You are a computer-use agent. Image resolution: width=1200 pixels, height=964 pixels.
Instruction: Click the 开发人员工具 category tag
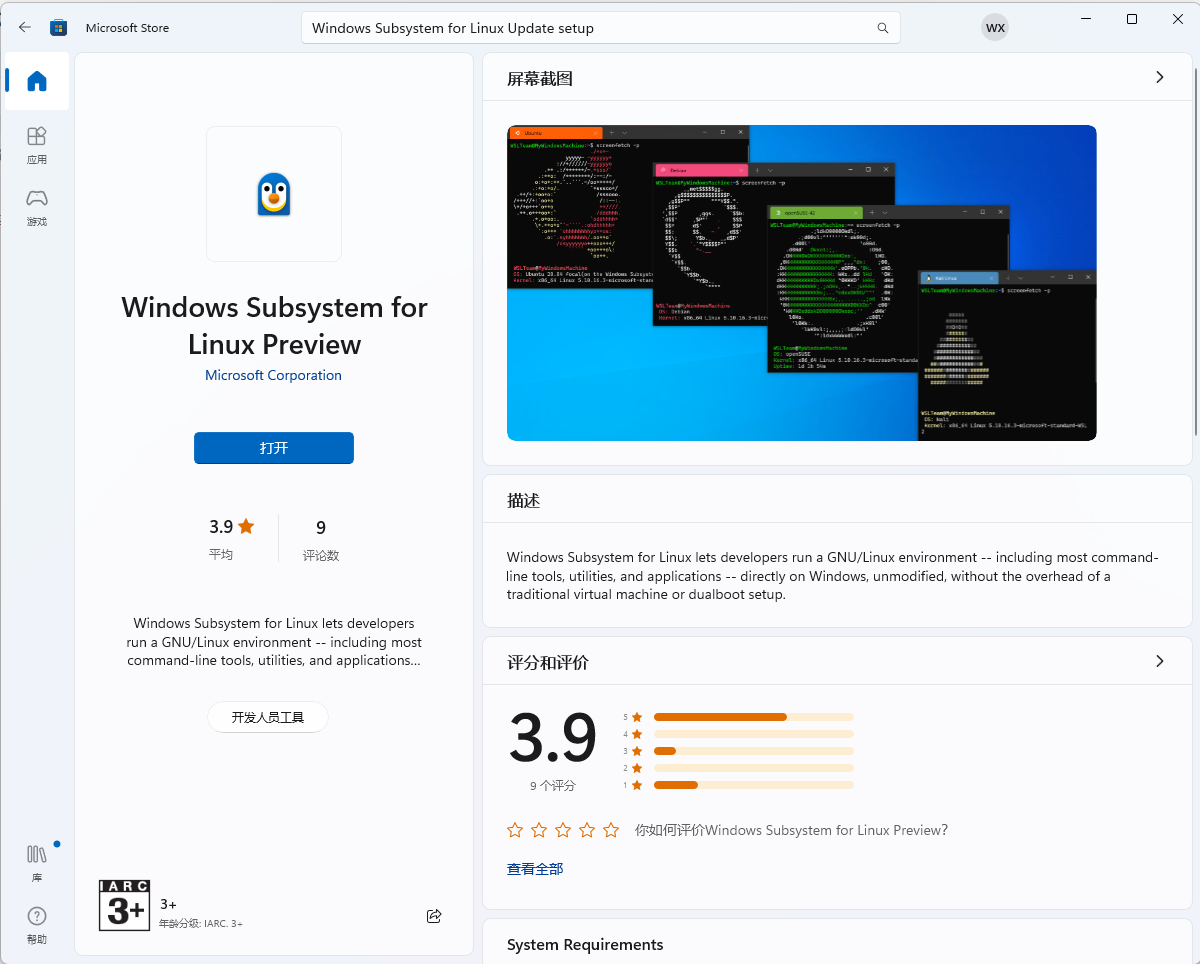coord(268,717)
